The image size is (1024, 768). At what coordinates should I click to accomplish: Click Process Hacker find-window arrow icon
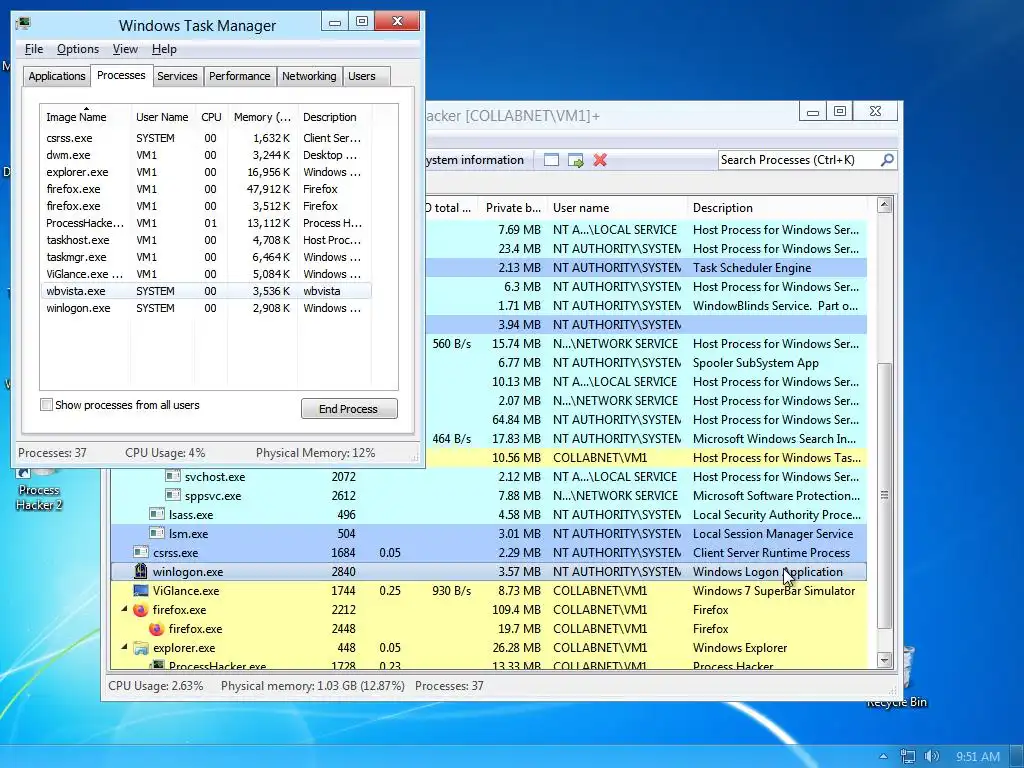click(x=575, y=160)
